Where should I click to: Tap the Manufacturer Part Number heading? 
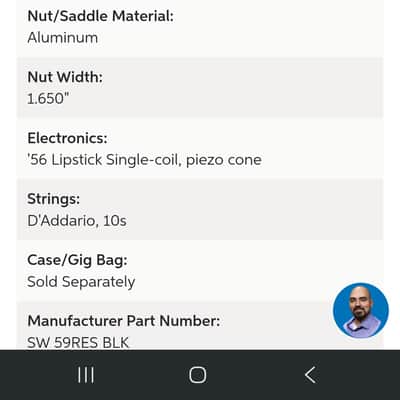pyautogui.click(x=124, y=321)
